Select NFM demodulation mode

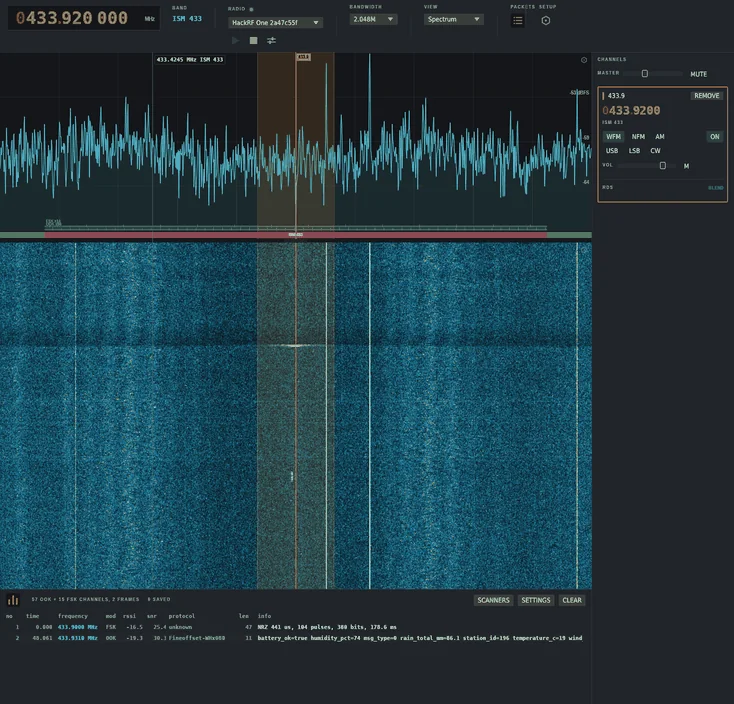(638, 137)
